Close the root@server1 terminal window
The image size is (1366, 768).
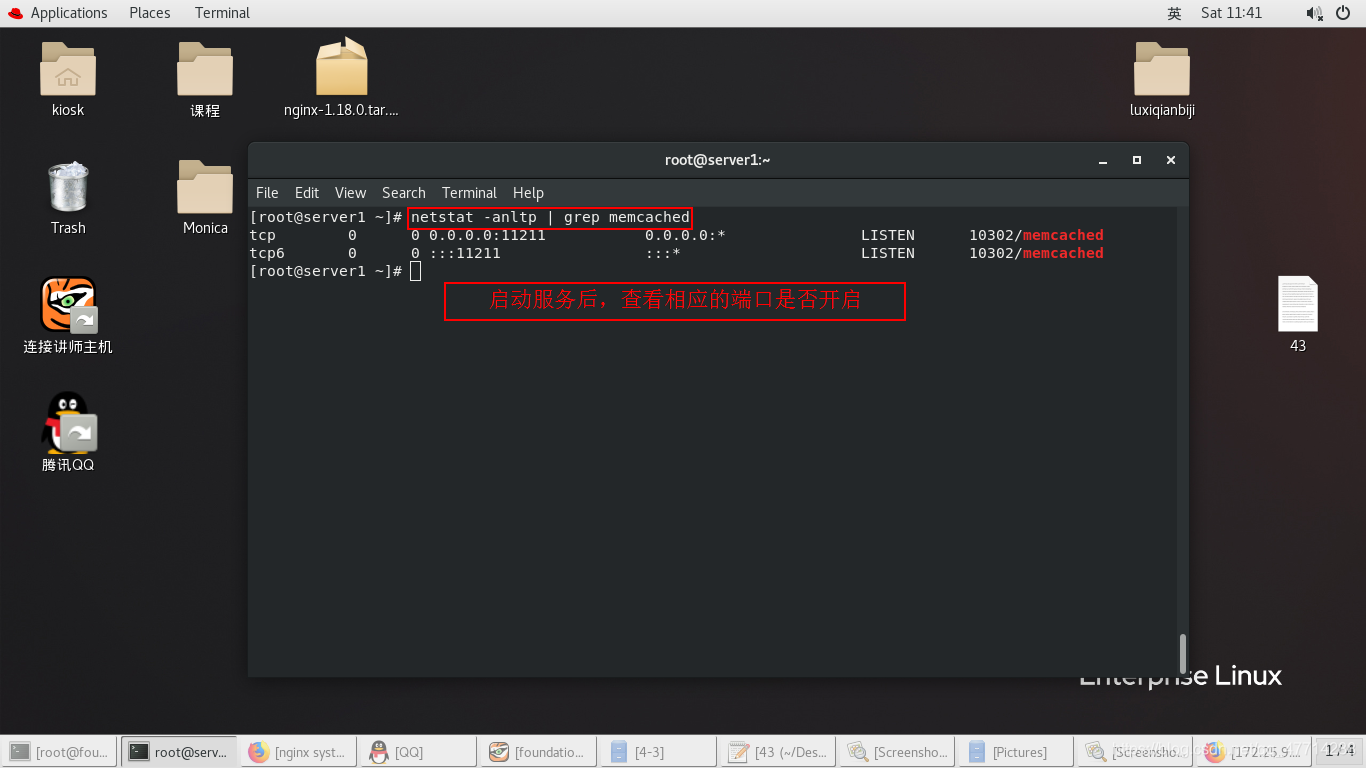point(1170,160)
